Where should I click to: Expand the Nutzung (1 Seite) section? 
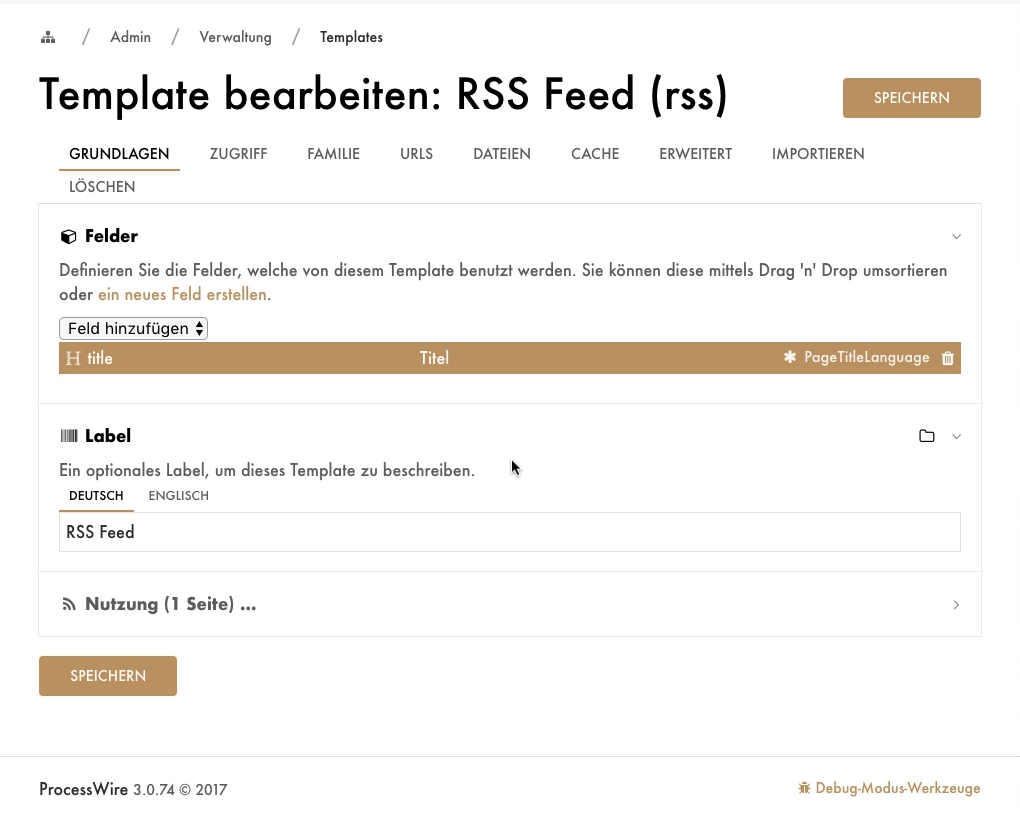[x=956, y=604]
